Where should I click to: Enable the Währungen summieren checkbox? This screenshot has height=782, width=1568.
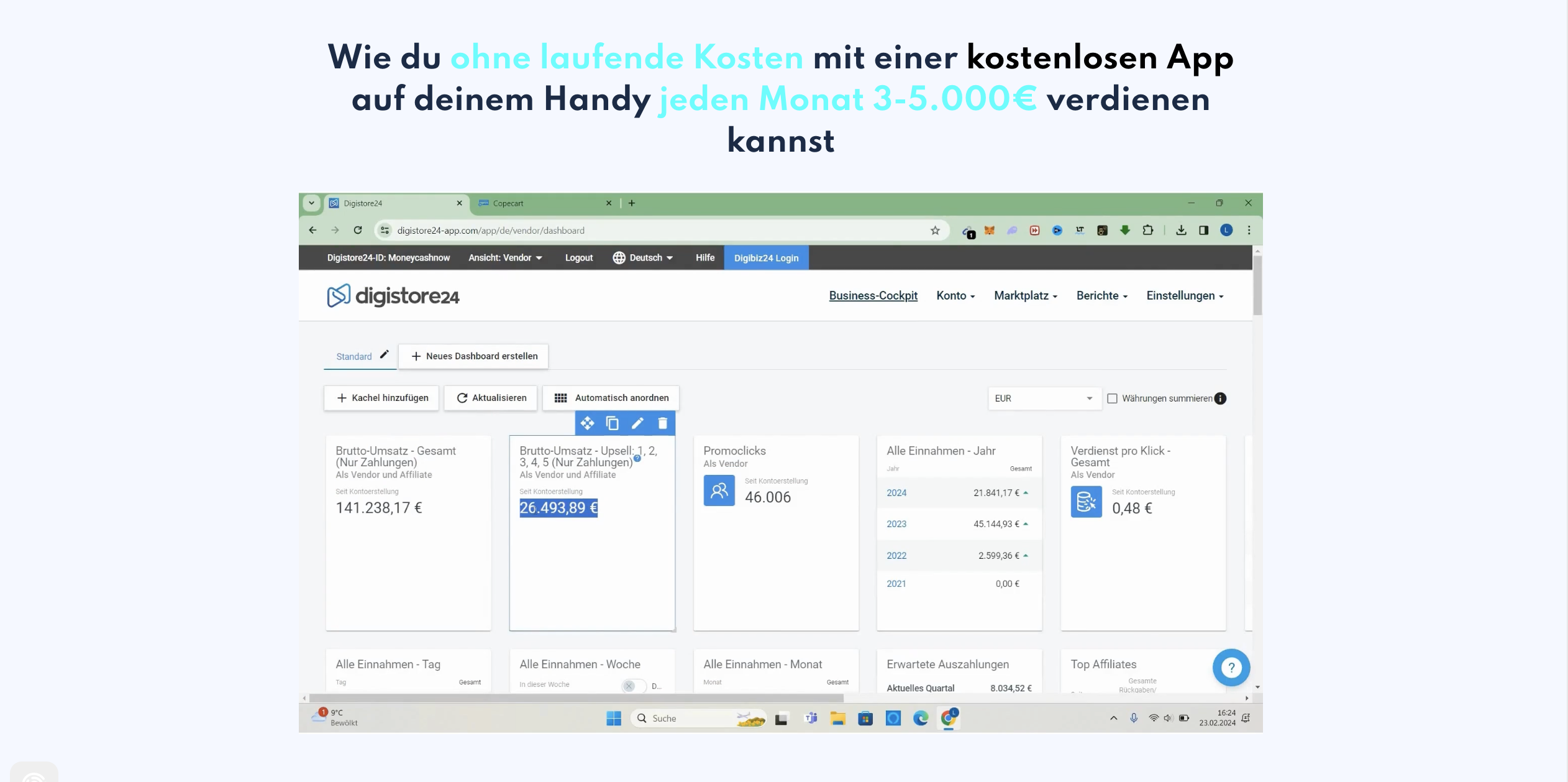1113,398
